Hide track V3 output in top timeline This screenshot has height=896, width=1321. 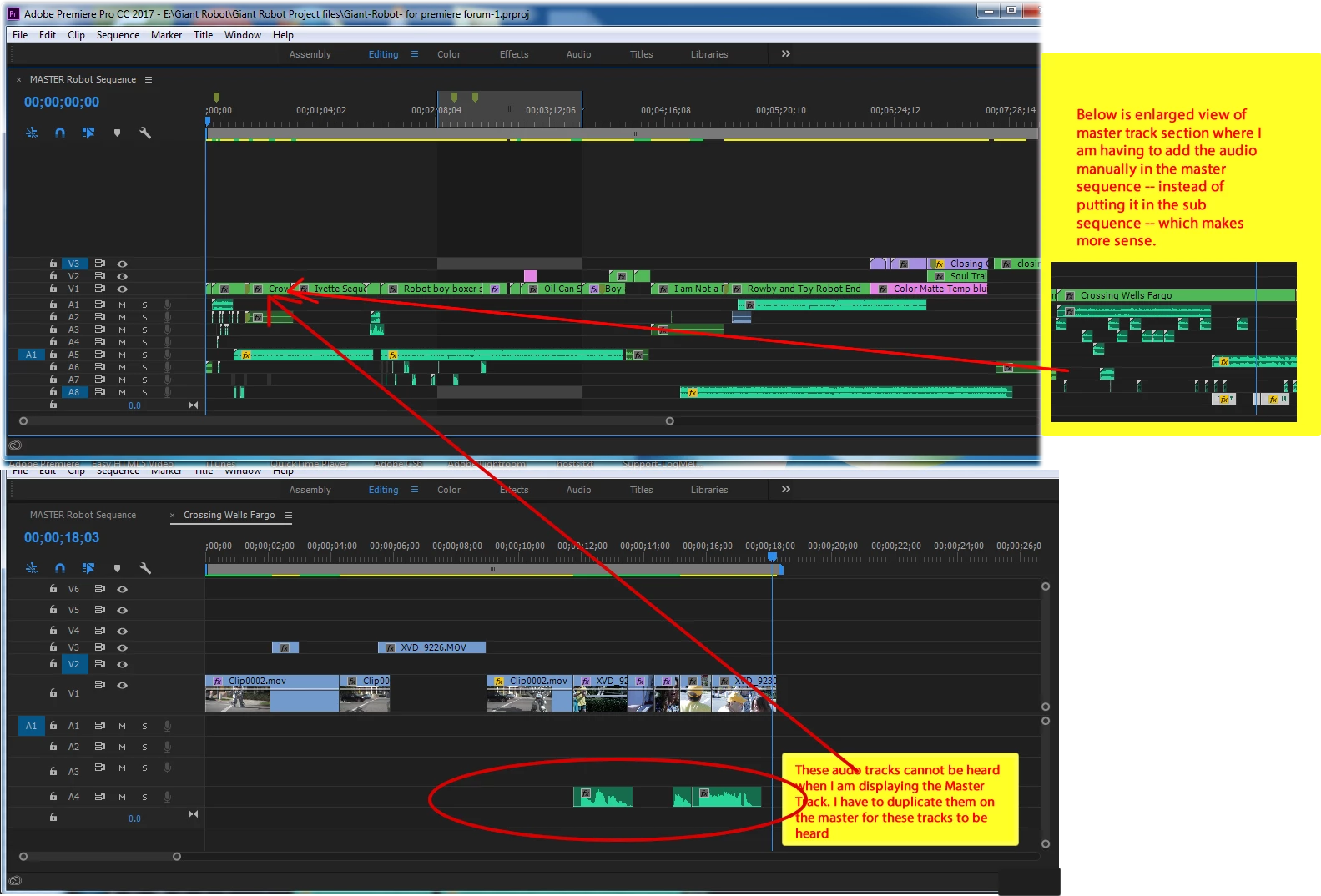pyautogui.click(x=123, y=264)
